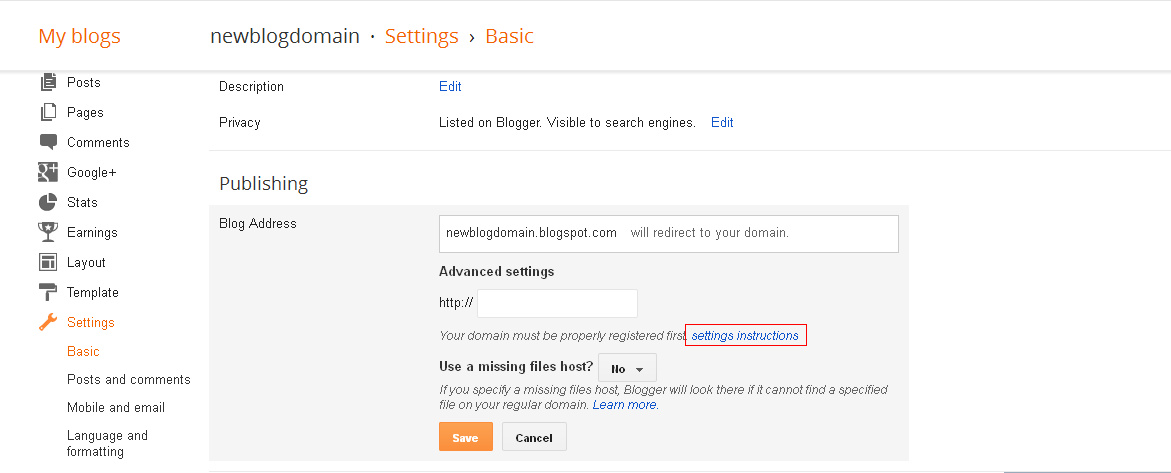Open Posts and comments settings
The image size is (1171, 473).
tap(128, 380)
